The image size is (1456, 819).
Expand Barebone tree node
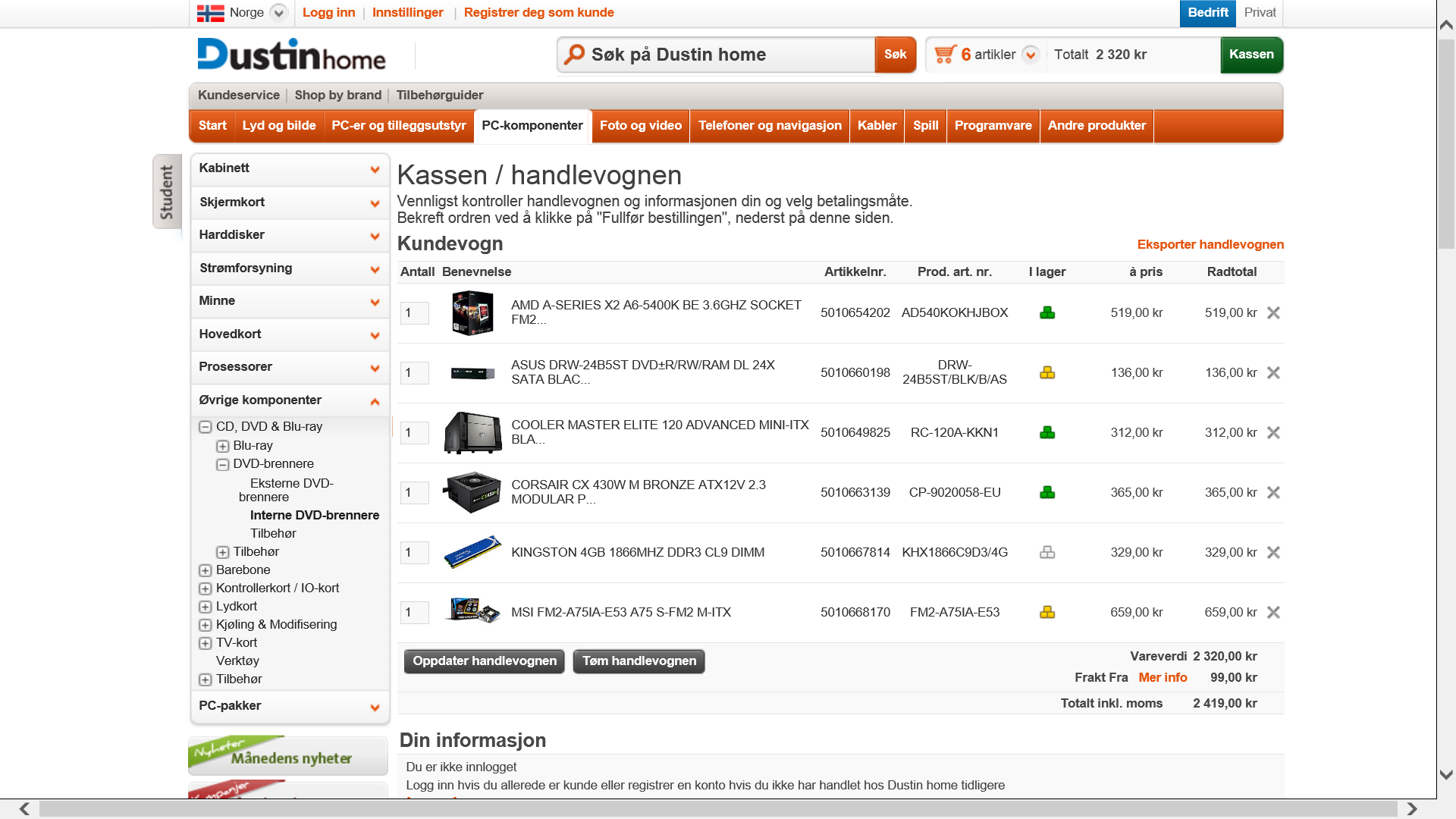(205, 570)
